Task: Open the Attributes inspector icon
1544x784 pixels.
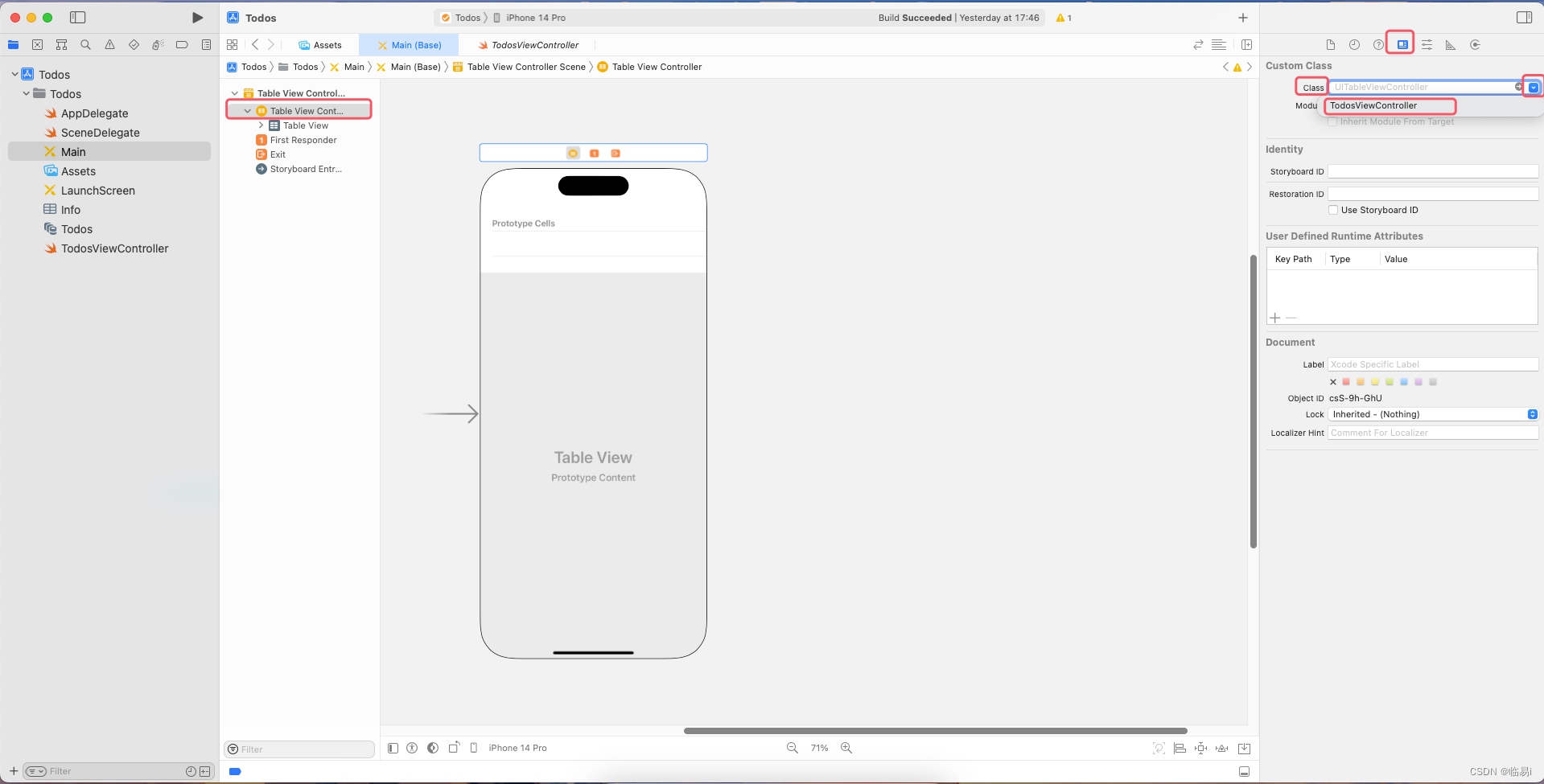Action: [1427, 45]
